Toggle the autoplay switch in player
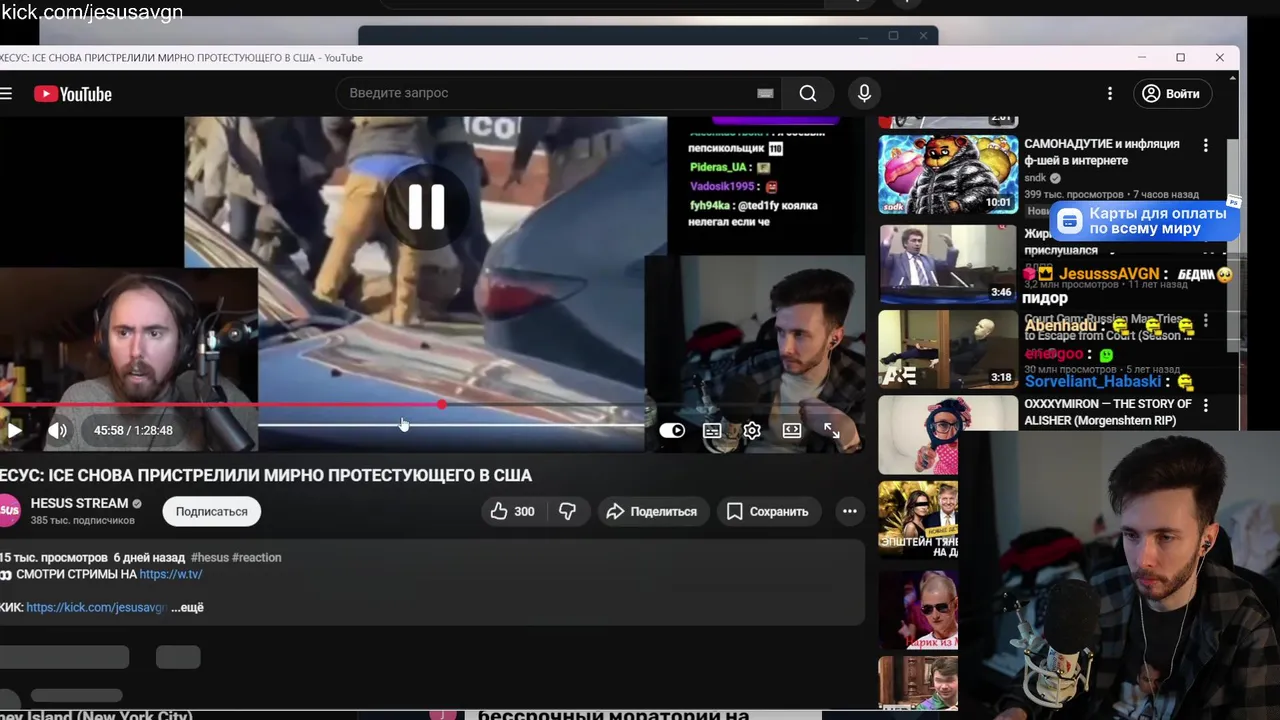 pos(672,430)
